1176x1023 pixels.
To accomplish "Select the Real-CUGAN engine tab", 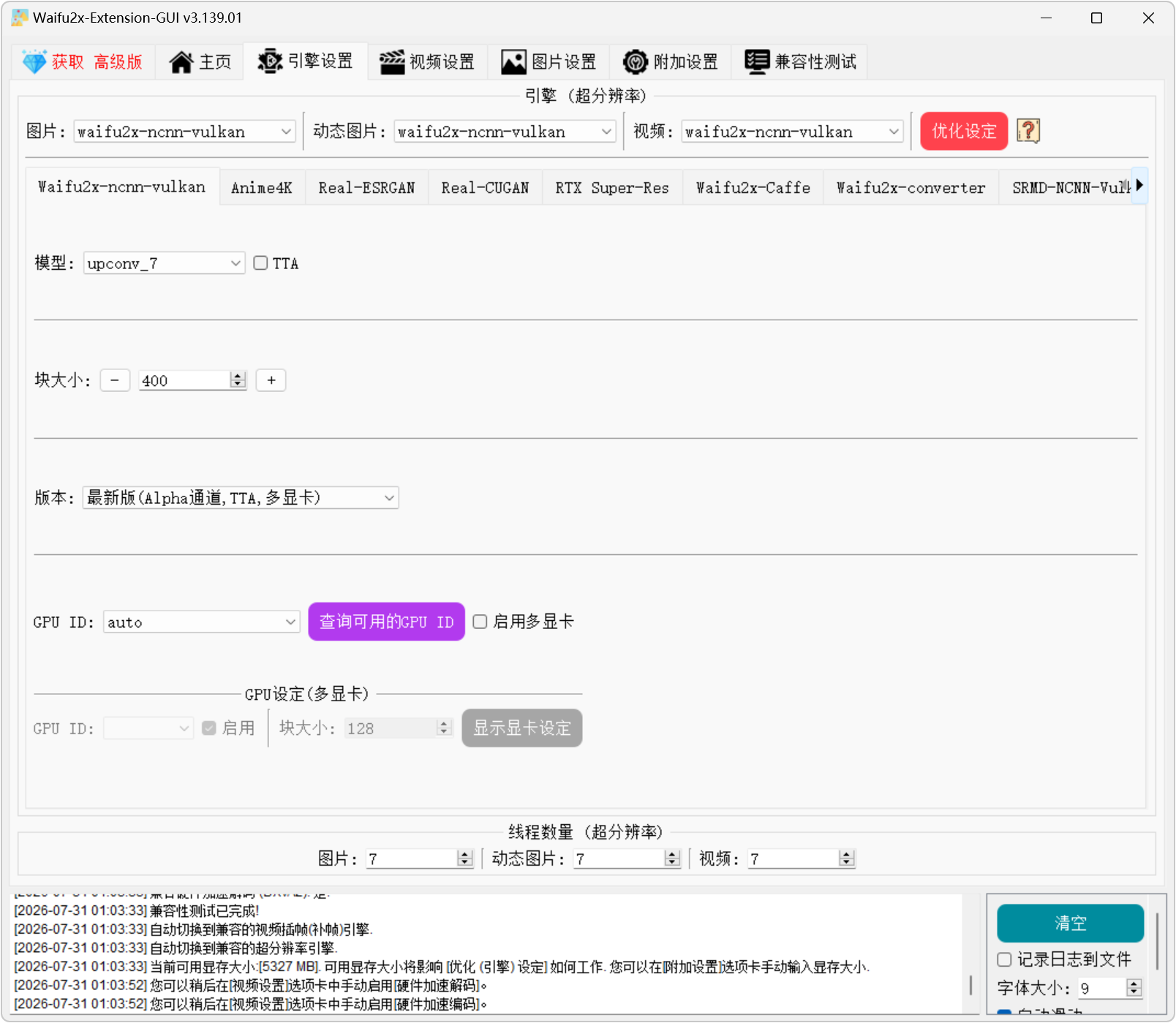I will [485, 188].
